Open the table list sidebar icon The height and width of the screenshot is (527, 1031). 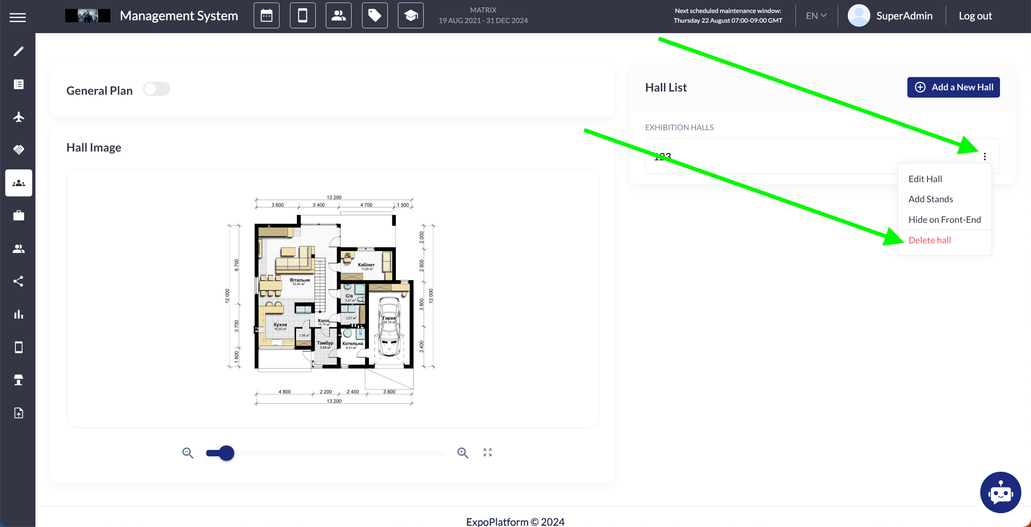point(18,84)
